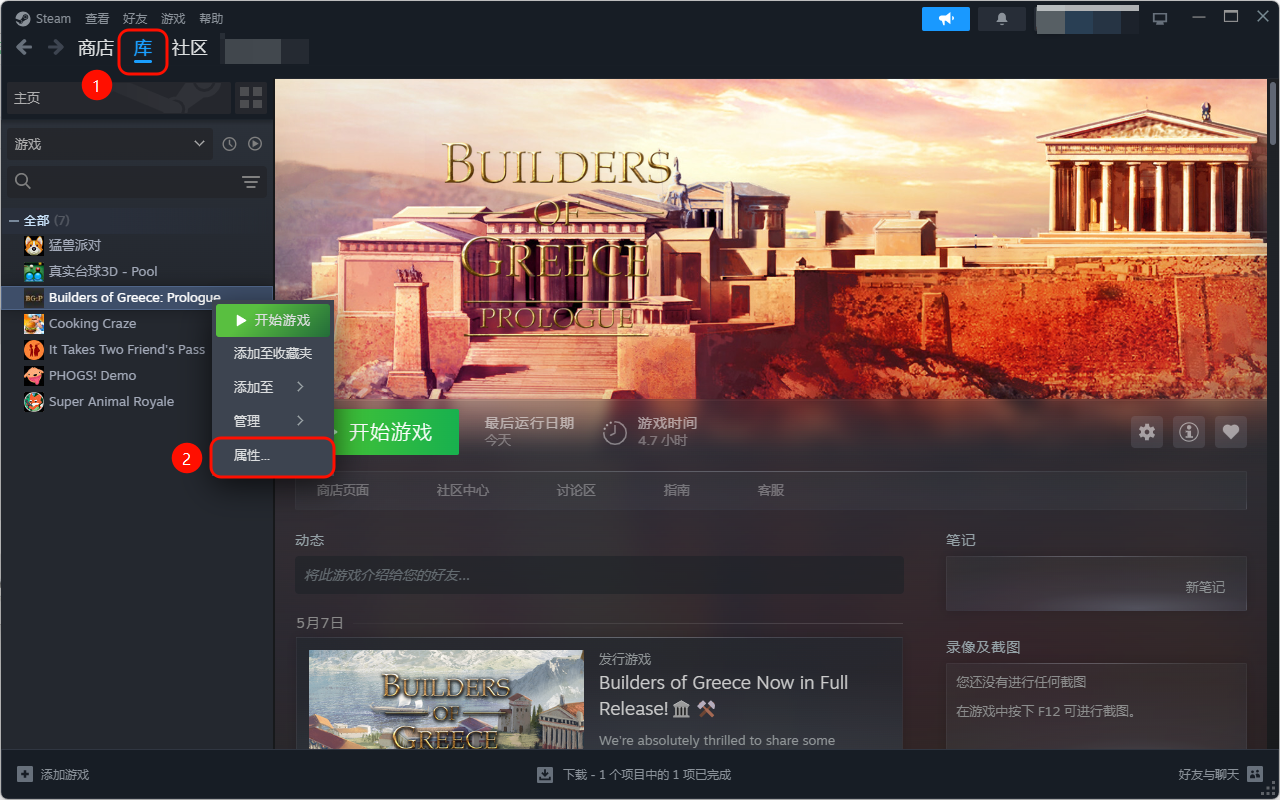Click the 添加游戏 plus icon
Viewport: 1280px width, 800px height.
pyautogui.click(x=25, y=774)
